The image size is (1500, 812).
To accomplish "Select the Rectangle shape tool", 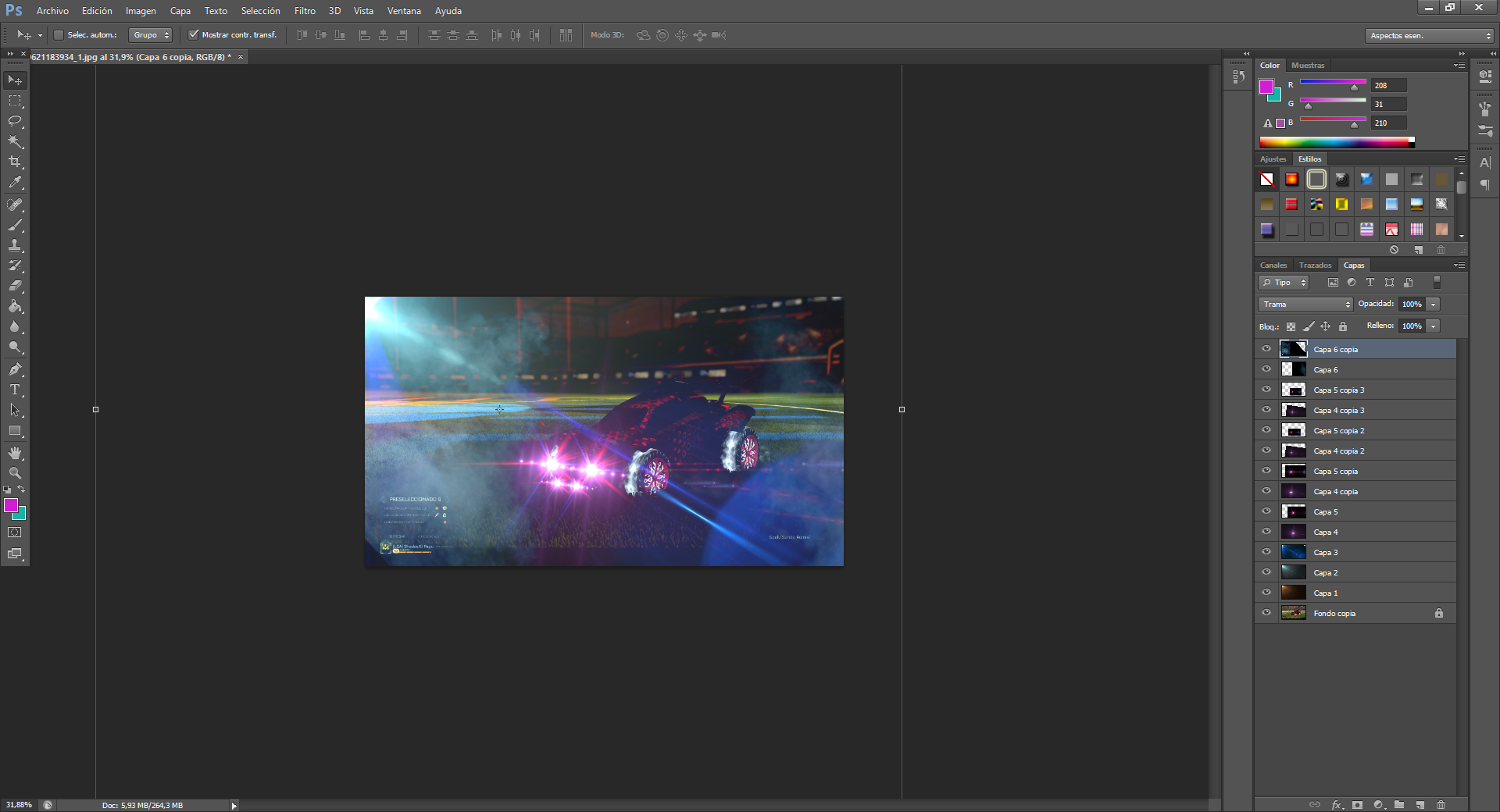I will 15,430.
